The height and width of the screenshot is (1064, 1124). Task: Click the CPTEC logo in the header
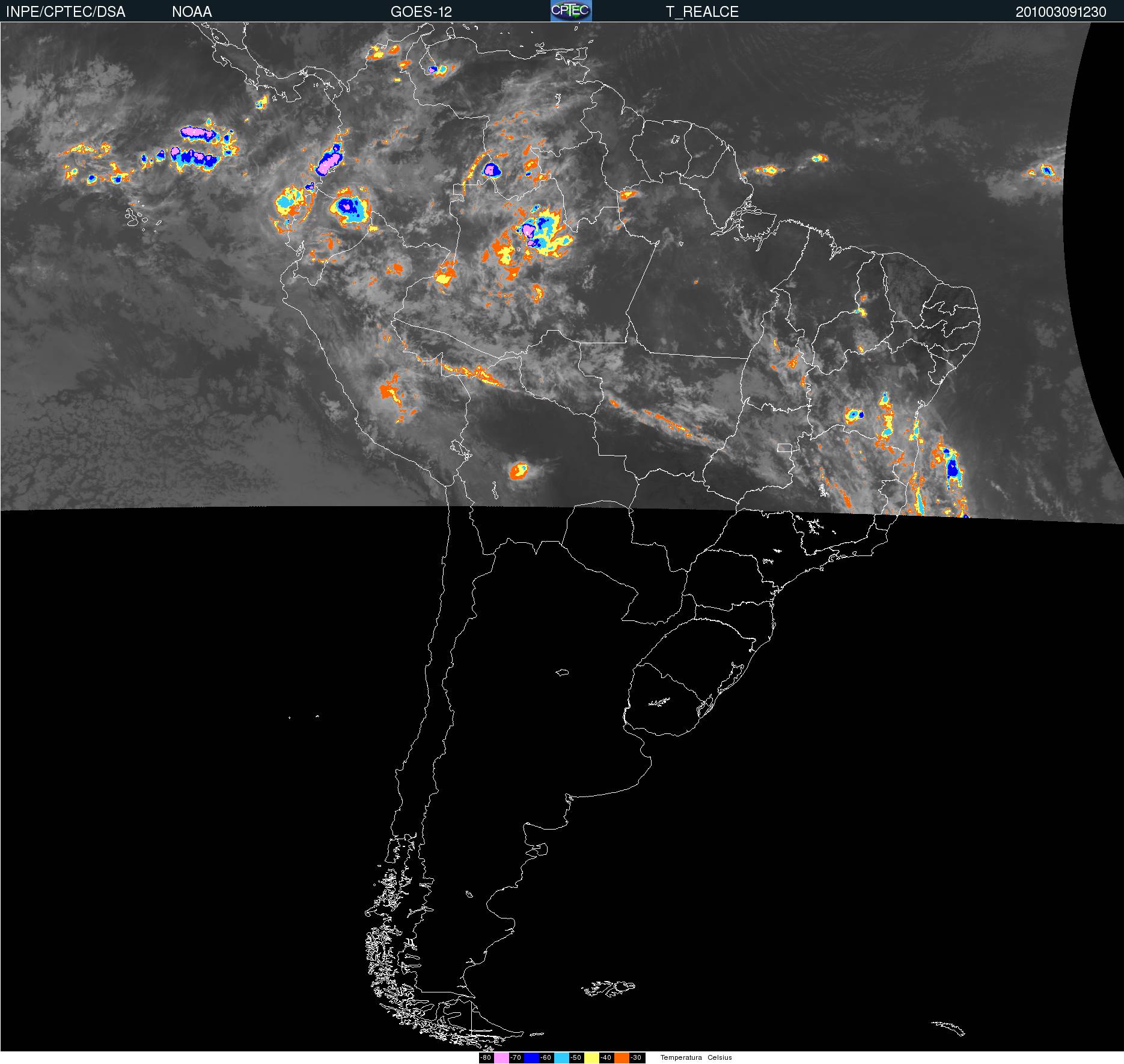pyautogui.click(x=571, y=11)
